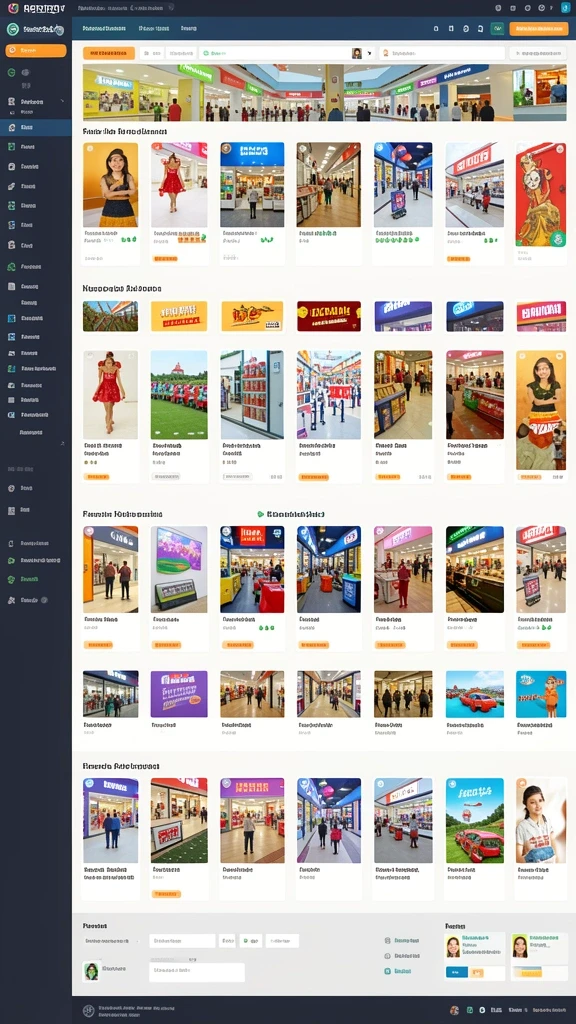Click the green badge icon on the red poster card

coord(557,239)
